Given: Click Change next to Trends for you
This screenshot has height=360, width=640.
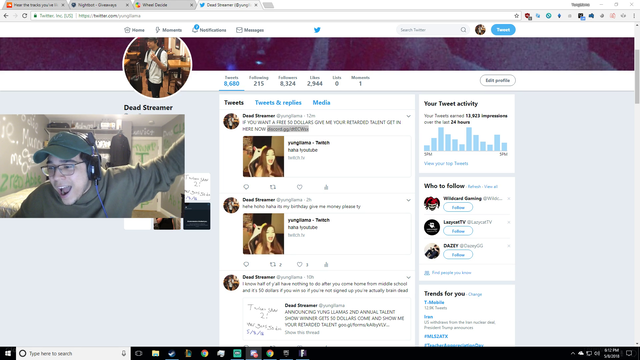Looking at the screenshot, I should click(475, 294).
